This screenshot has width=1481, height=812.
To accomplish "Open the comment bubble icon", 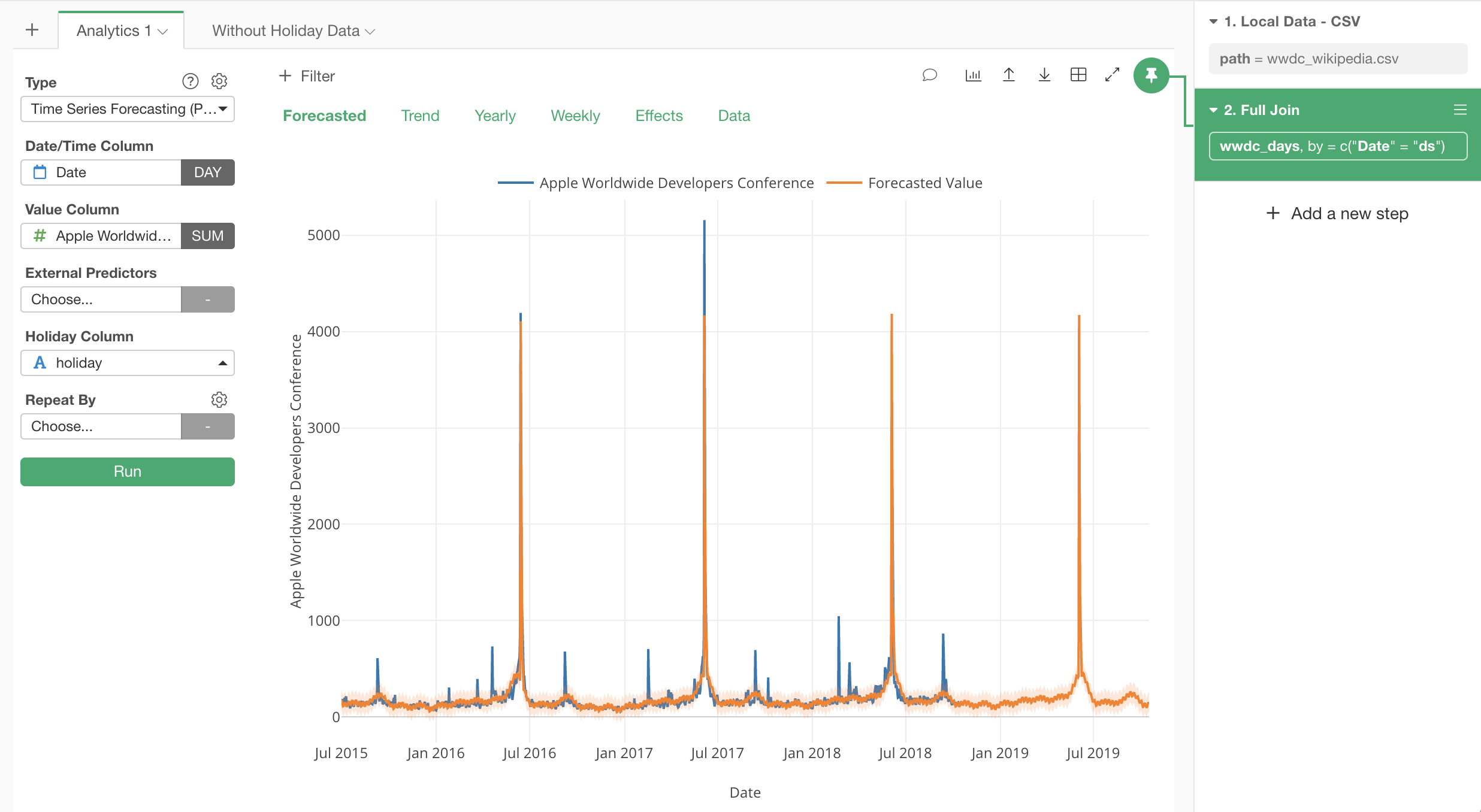I will tap(929, 75).
